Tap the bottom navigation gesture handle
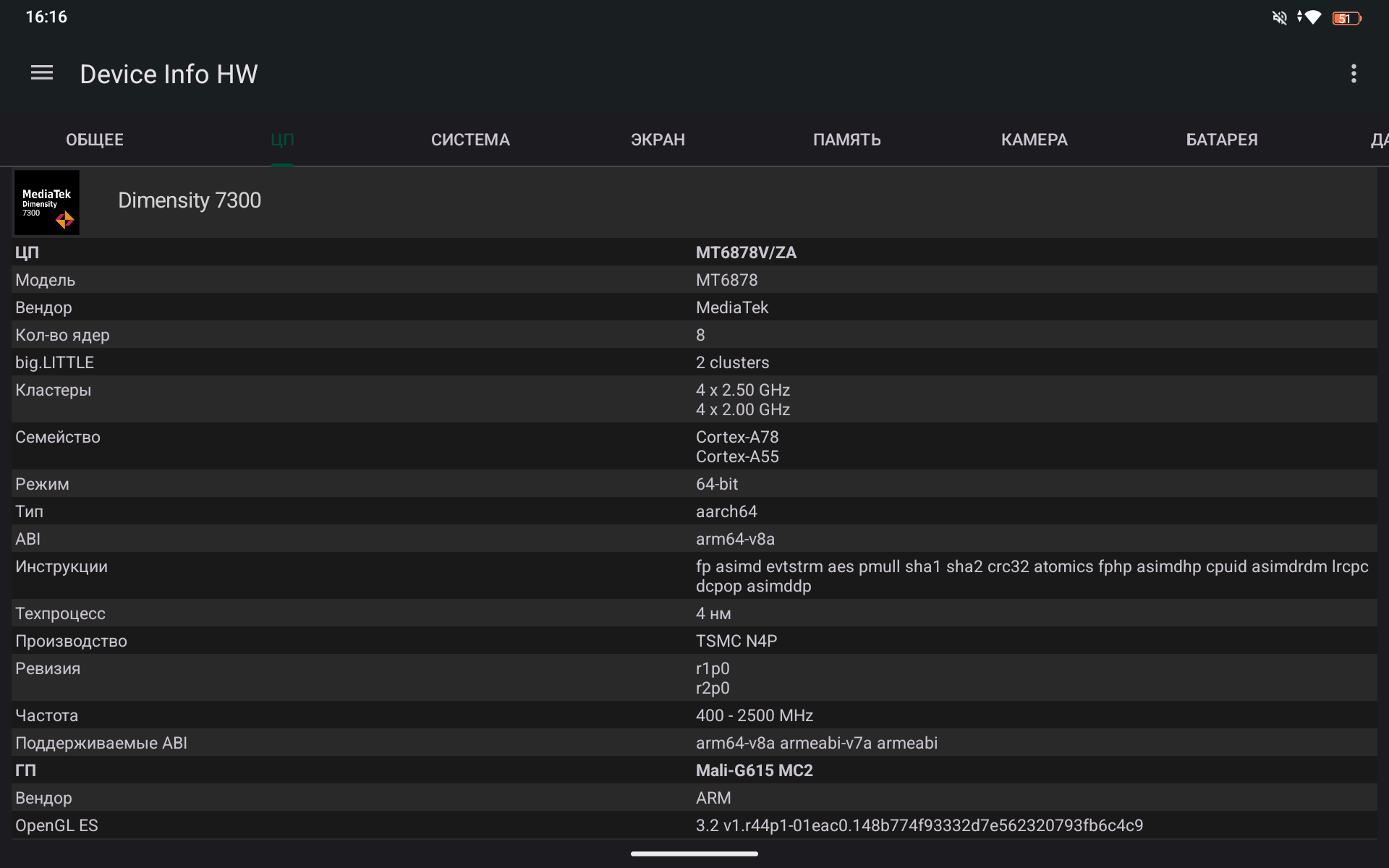The width and height of the screenshot is (1389, 868). [x=694, y=854]
